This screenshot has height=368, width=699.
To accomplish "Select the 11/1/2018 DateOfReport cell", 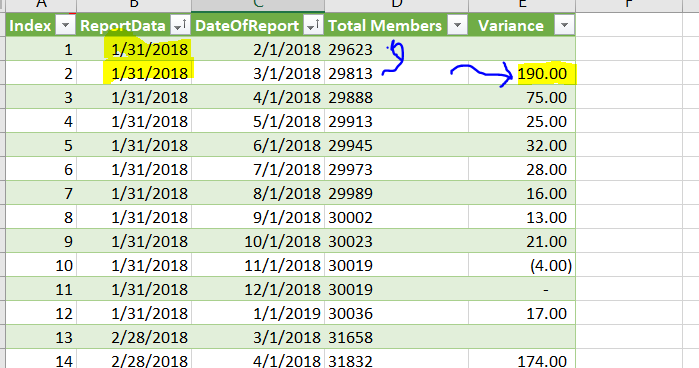I will click(x=258, y=265).
